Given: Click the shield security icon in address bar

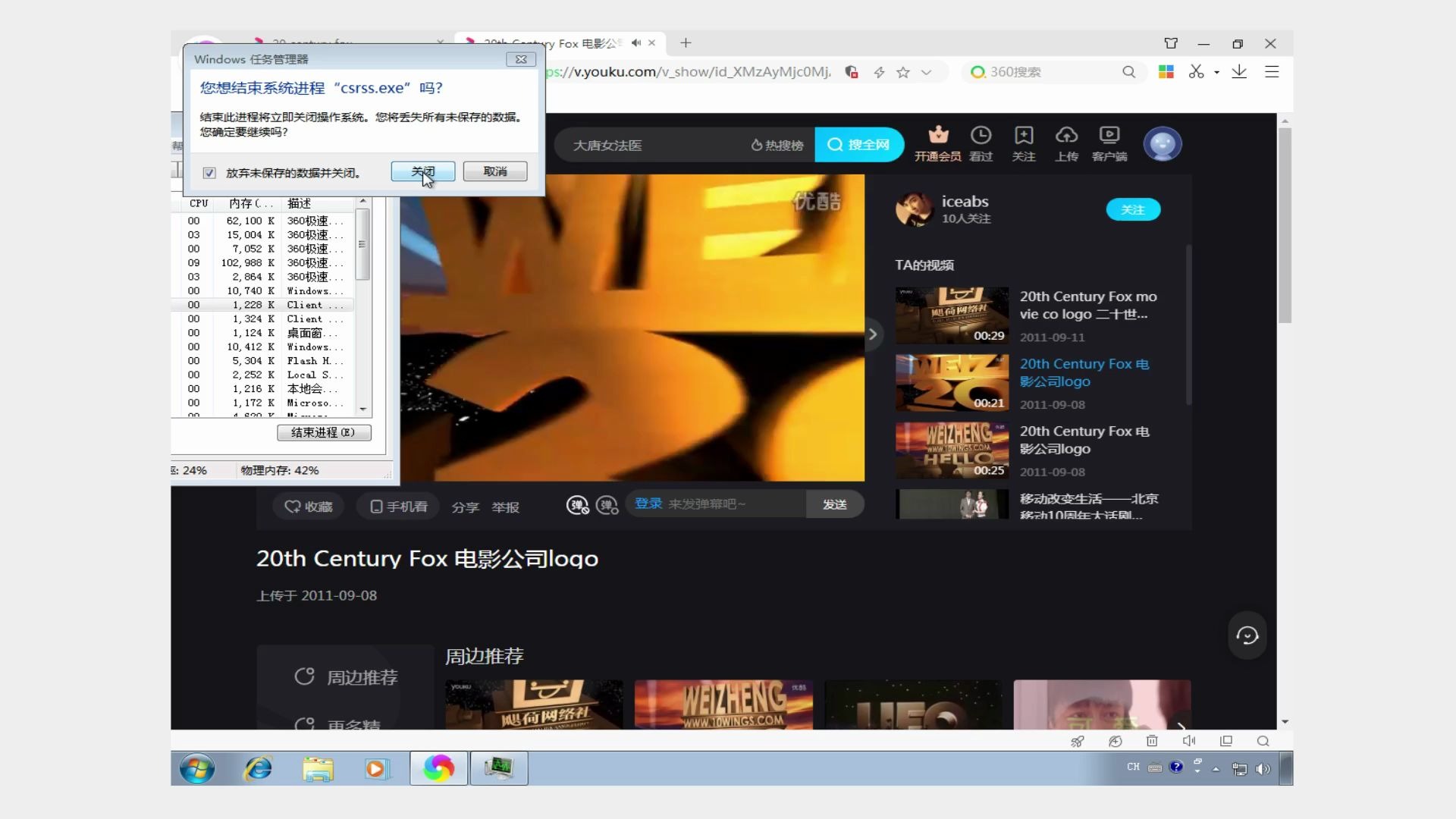Looking at the screenshot, I should pos(852,72).
